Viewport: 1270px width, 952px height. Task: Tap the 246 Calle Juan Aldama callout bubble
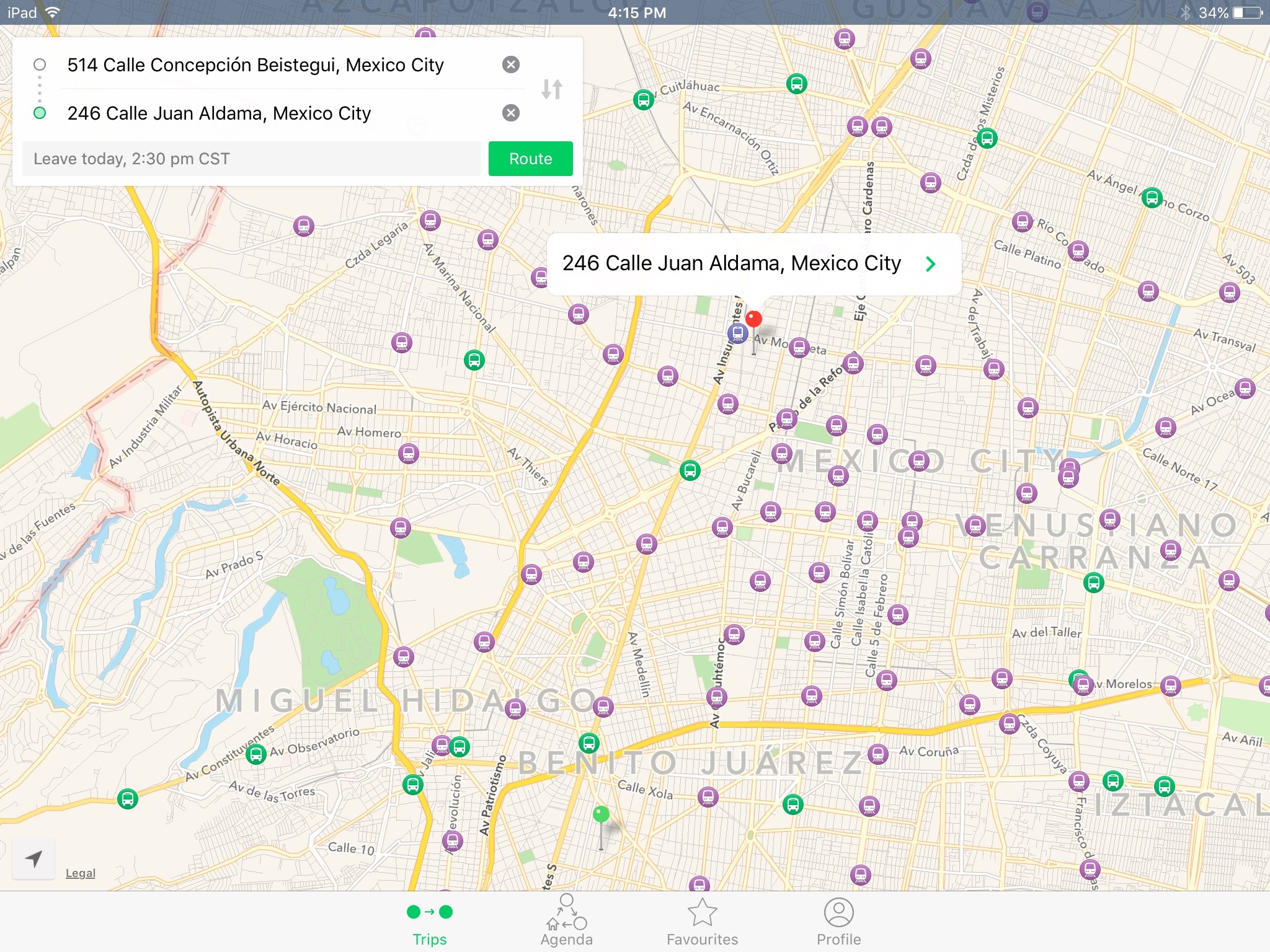[x=732, y=264]
